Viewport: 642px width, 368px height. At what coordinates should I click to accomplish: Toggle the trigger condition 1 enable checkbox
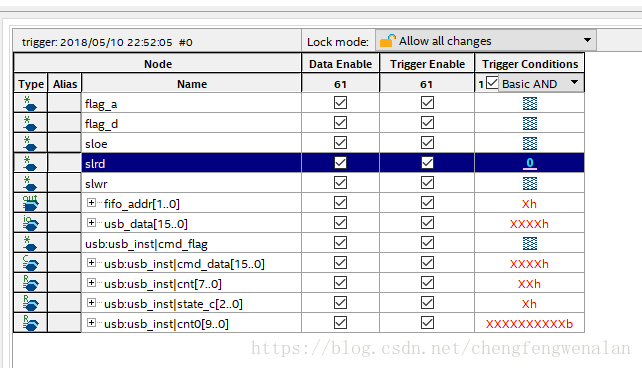coord(492,83)
